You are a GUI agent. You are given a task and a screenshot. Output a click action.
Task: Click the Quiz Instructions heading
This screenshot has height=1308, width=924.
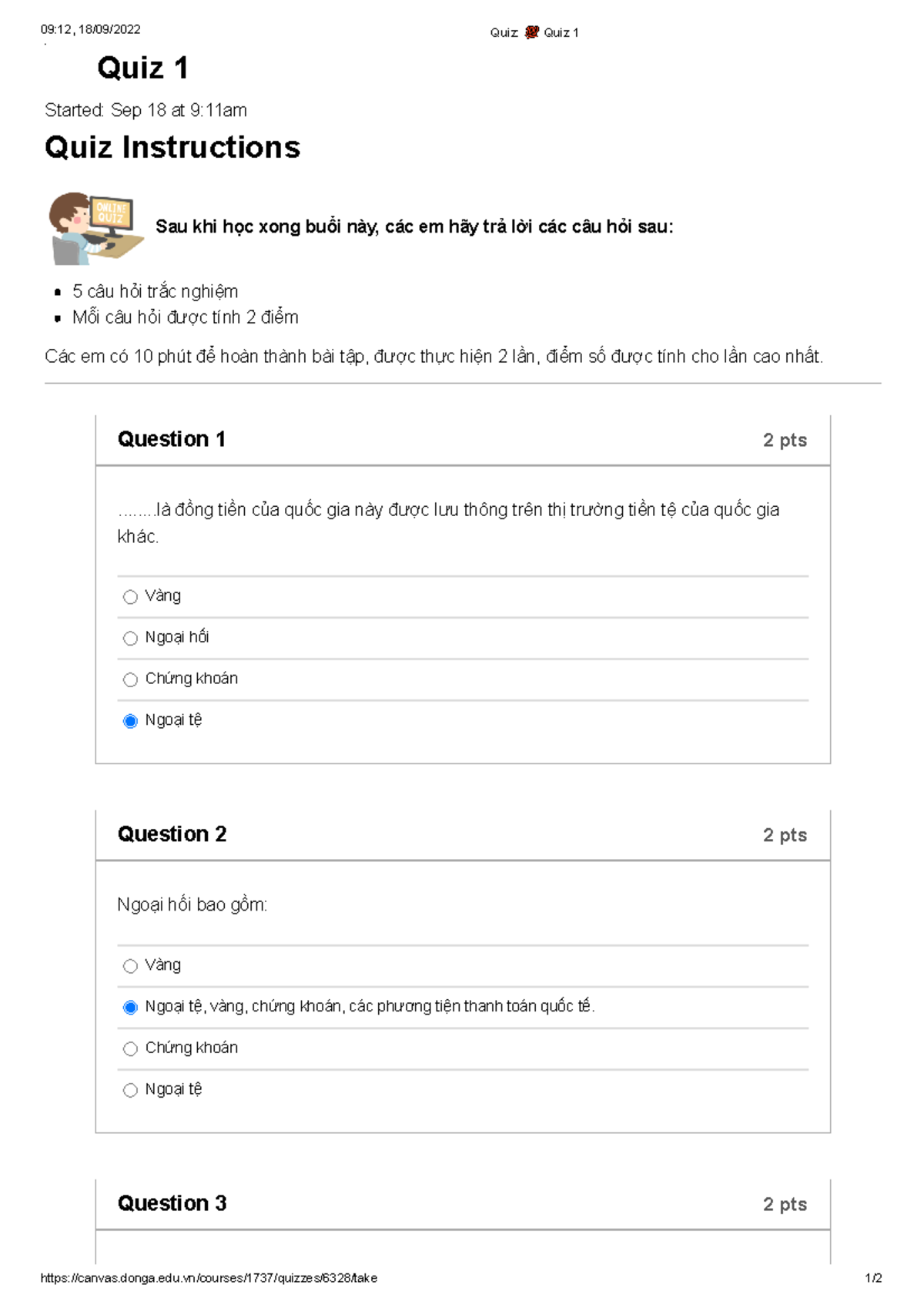pyautogui.click(x=172, y=147)
